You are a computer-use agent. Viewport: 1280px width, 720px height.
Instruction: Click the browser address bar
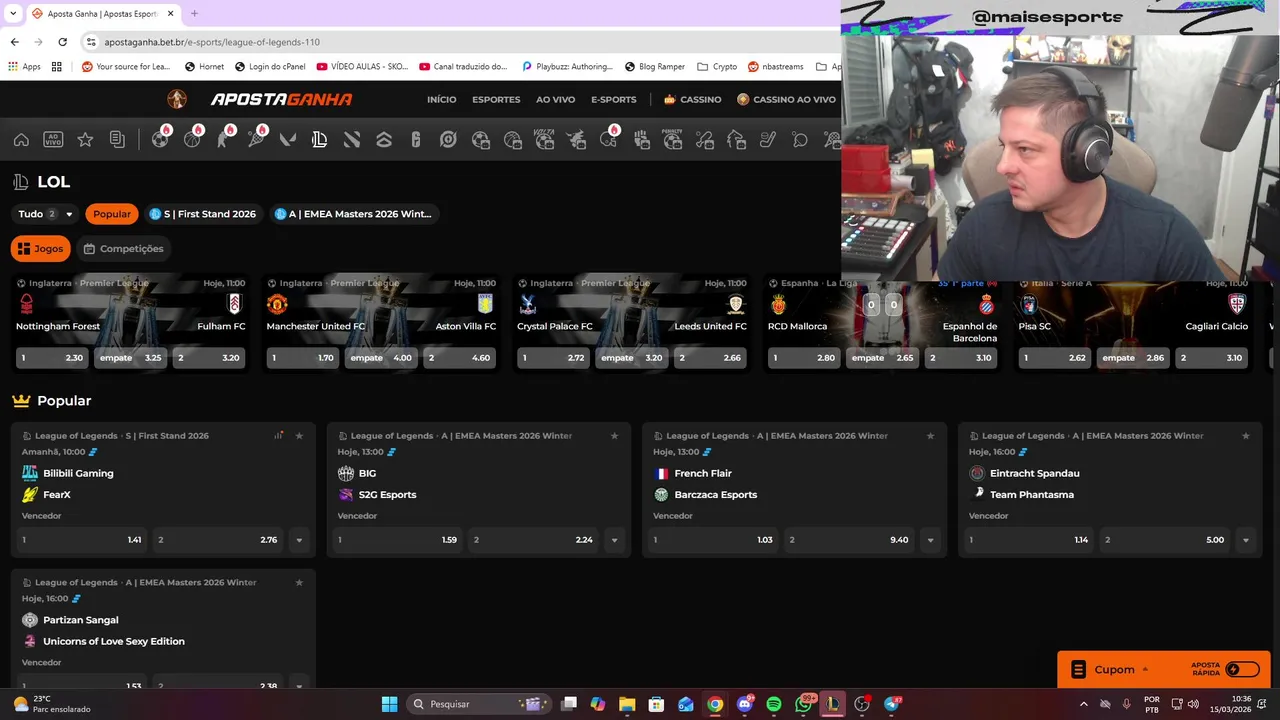point(460,42)
